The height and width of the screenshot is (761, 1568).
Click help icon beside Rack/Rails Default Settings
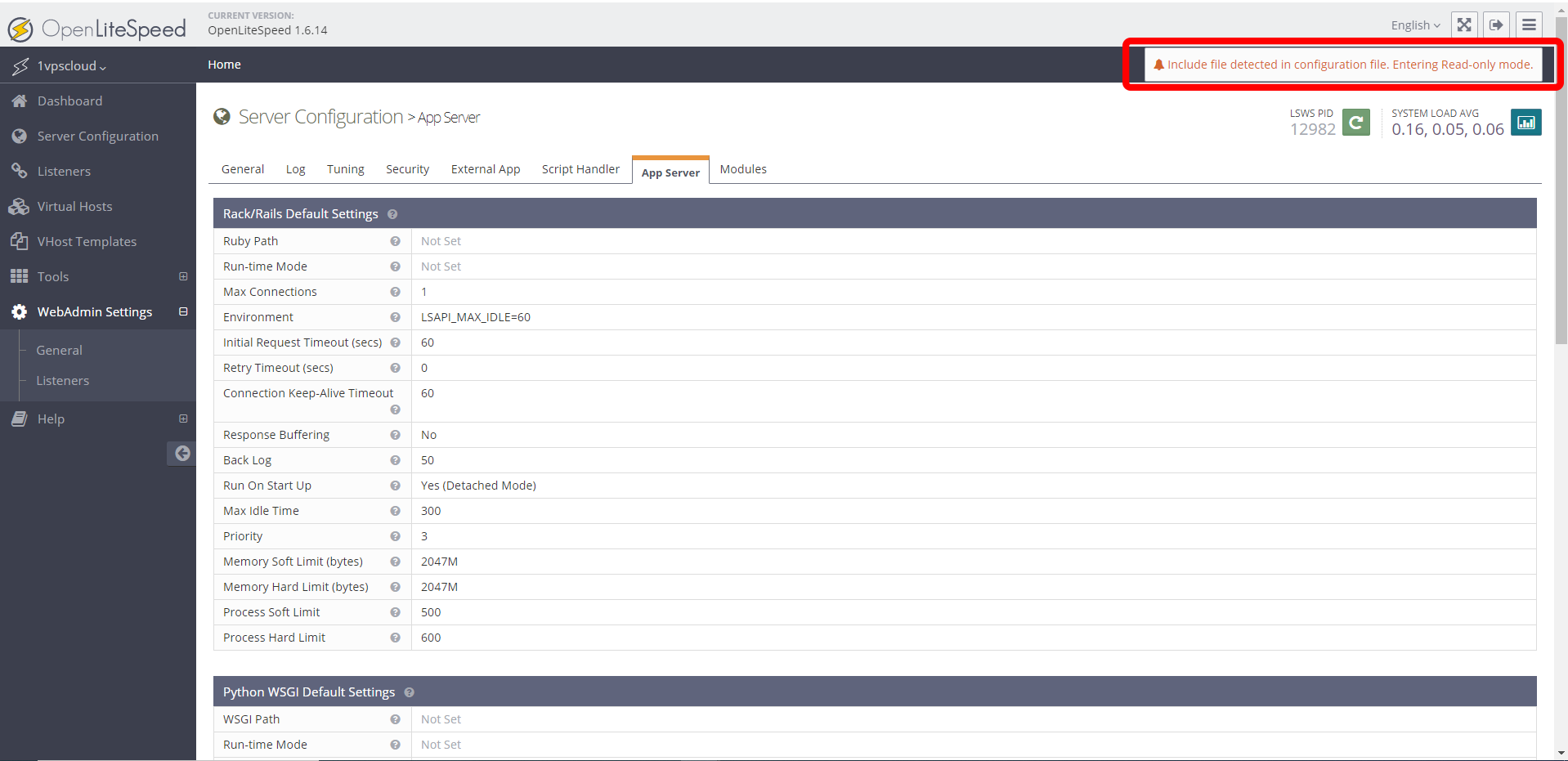(x=392, y=214)
